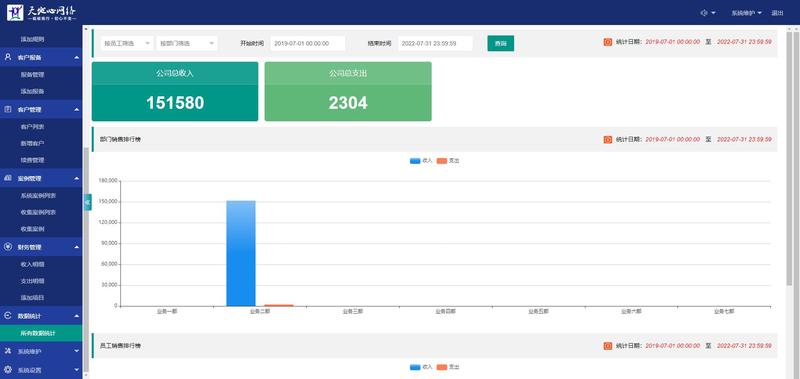Click the 退出 logout link
This screenshot has height=379, width=800.
point(777,13)
